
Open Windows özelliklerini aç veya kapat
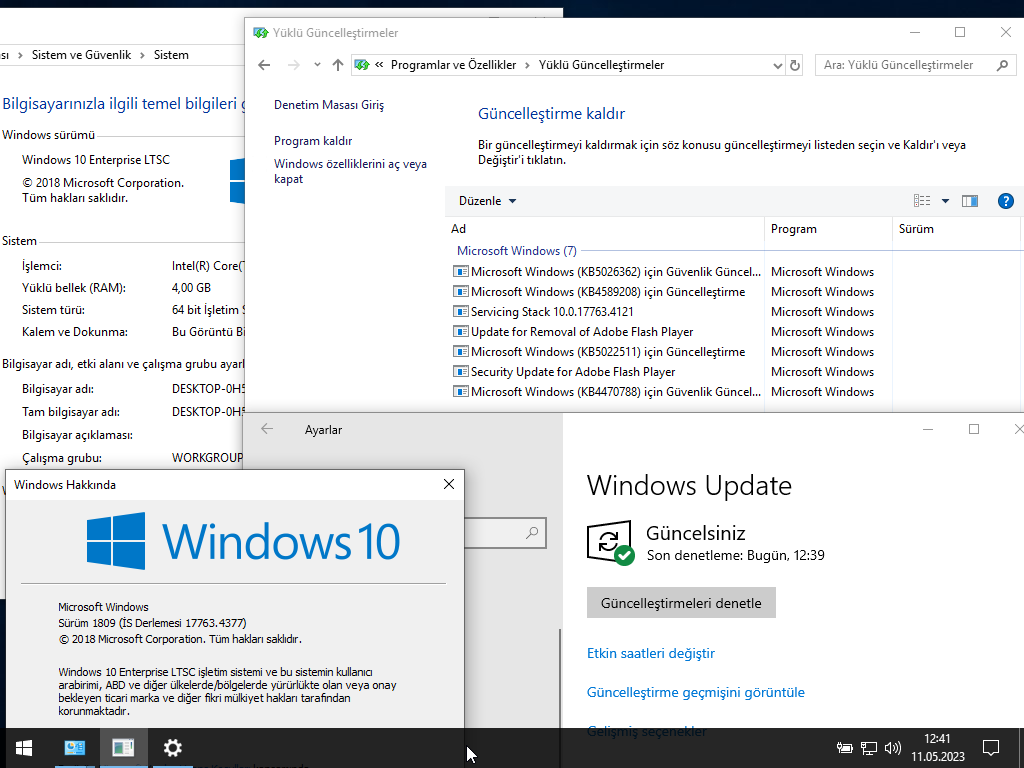coord(350,171)
